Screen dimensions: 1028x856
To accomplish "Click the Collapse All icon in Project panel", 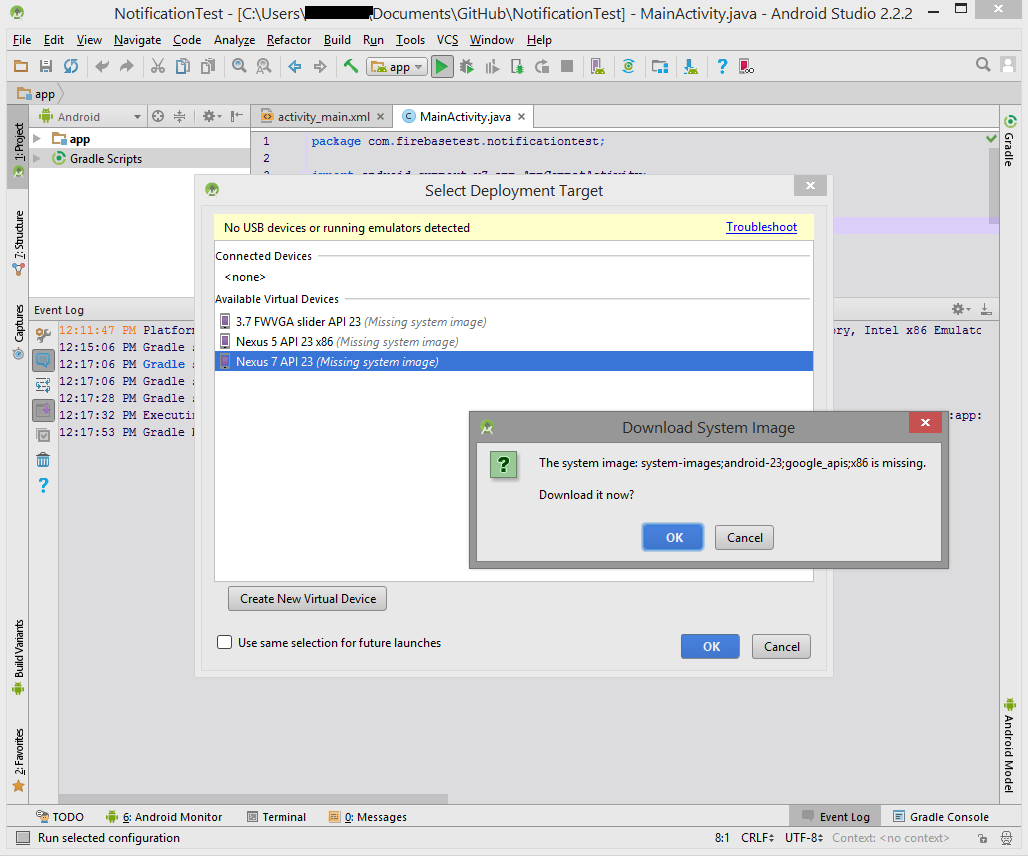I will point(180,117).
